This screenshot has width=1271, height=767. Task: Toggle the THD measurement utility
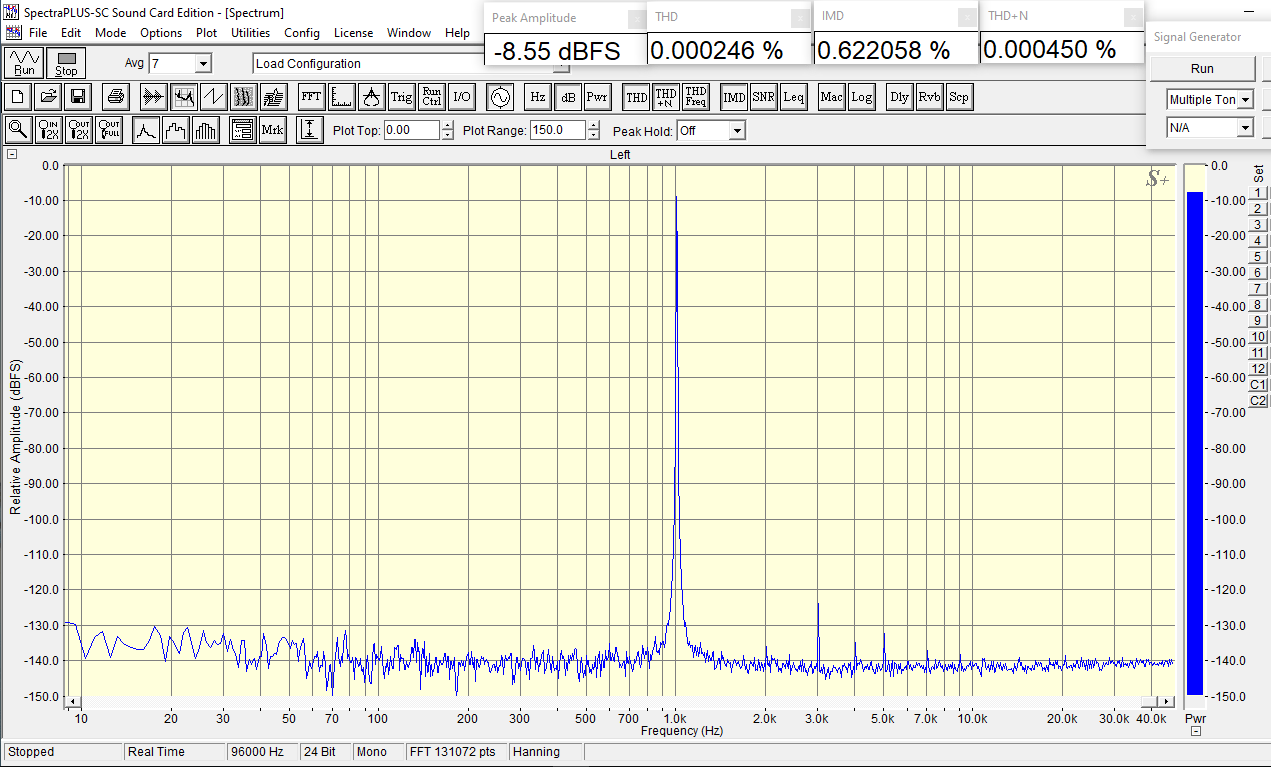(636, 97)
